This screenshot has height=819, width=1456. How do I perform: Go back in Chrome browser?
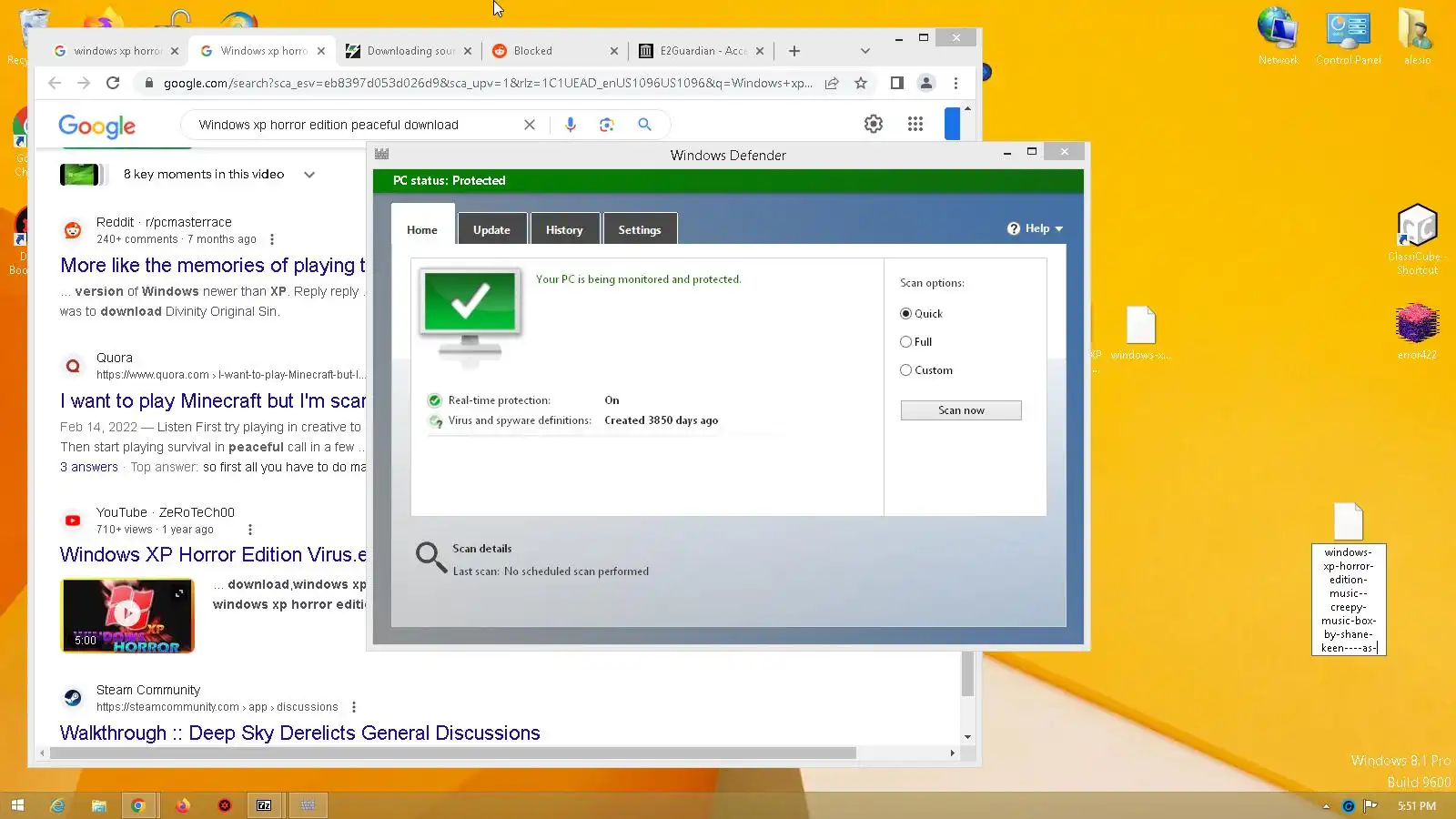(x=55, y=83)
